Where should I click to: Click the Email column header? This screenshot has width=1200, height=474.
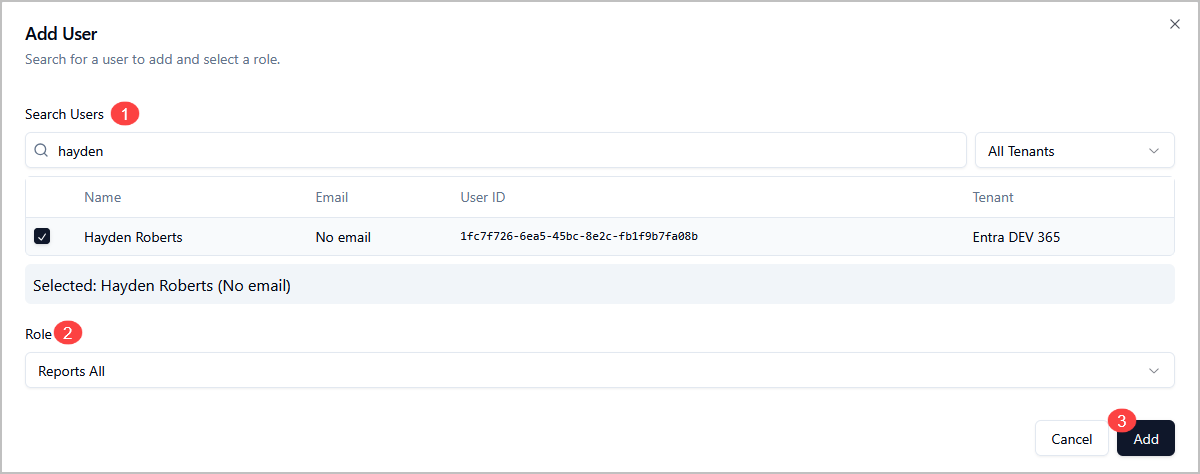point(332,198)
